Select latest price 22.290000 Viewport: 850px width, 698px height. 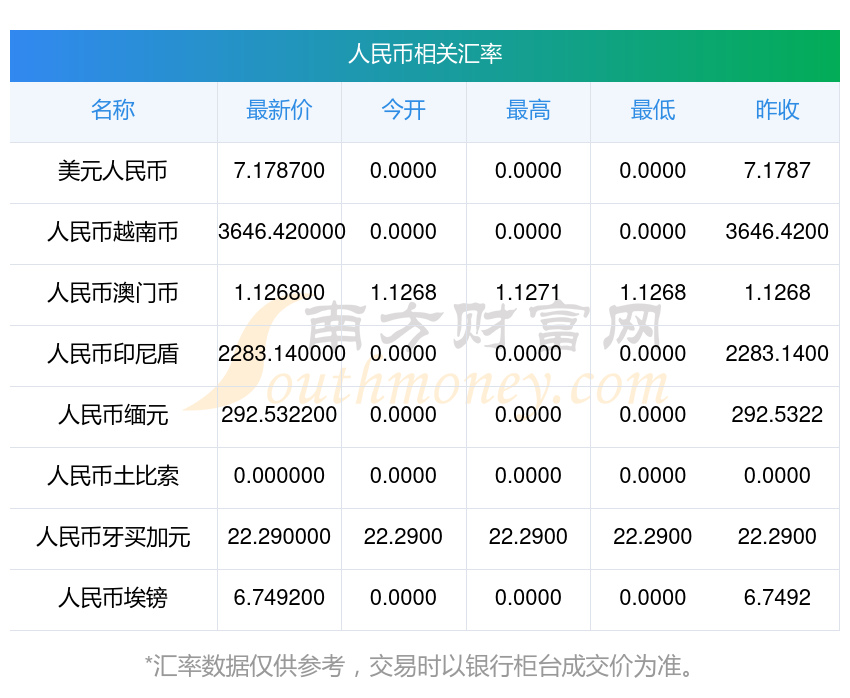[x=279, y=537]
